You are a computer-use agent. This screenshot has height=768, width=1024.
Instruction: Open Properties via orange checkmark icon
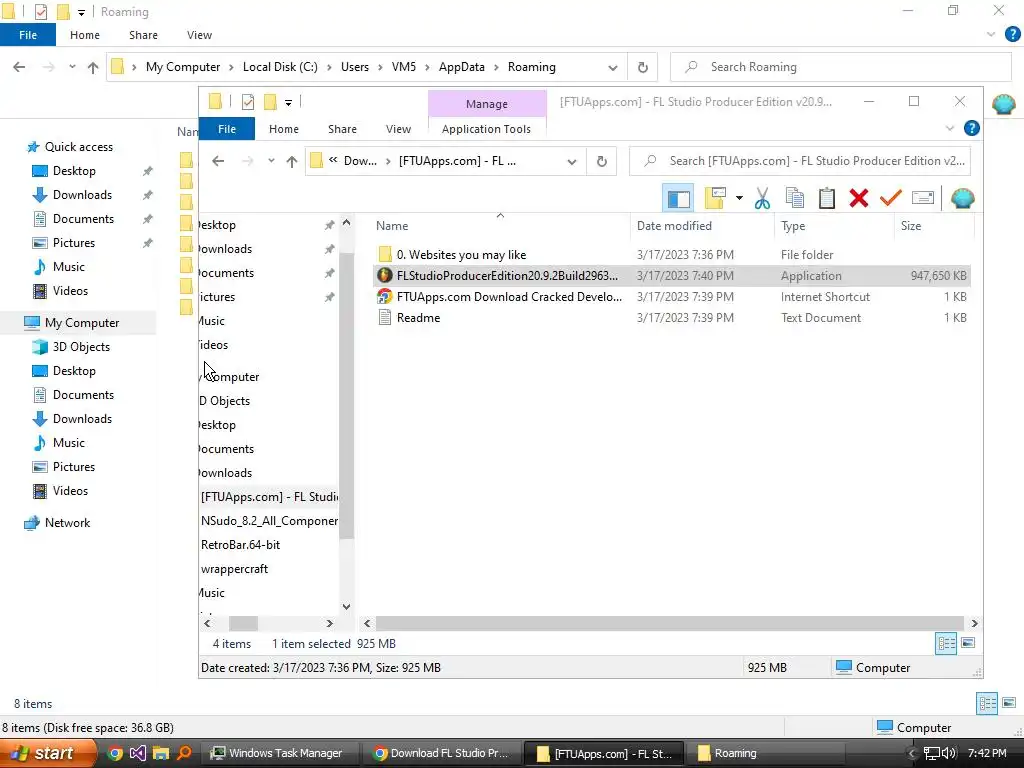point(891,198)
